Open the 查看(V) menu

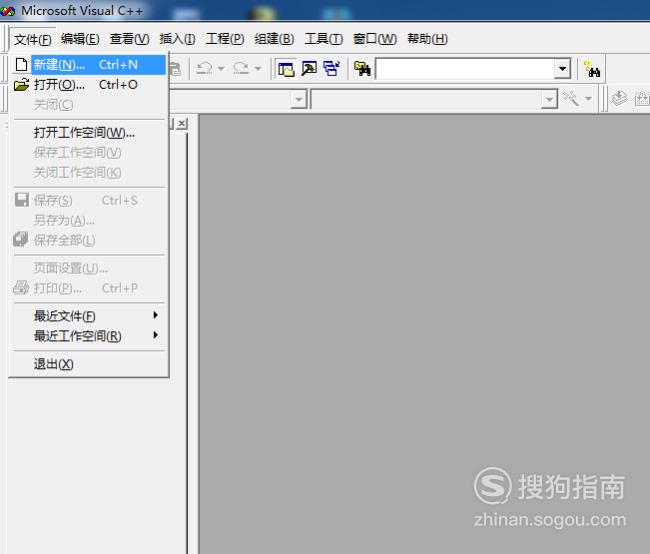pos(129,39)
